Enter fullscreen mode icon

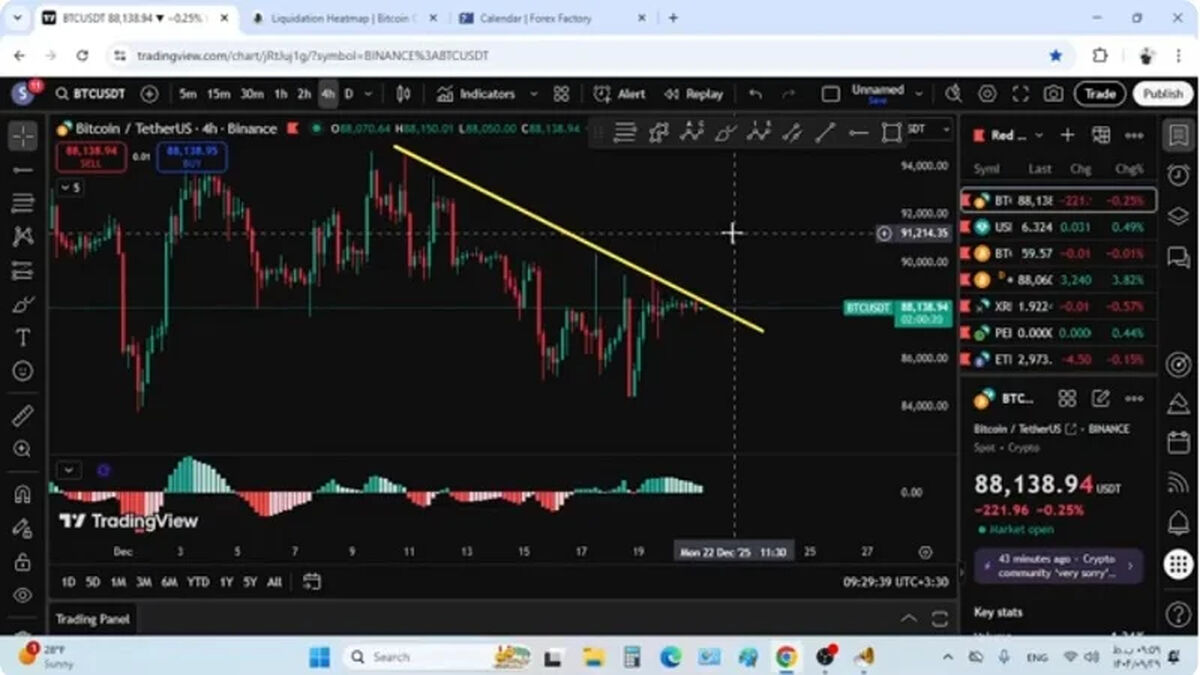[1020, 94]
